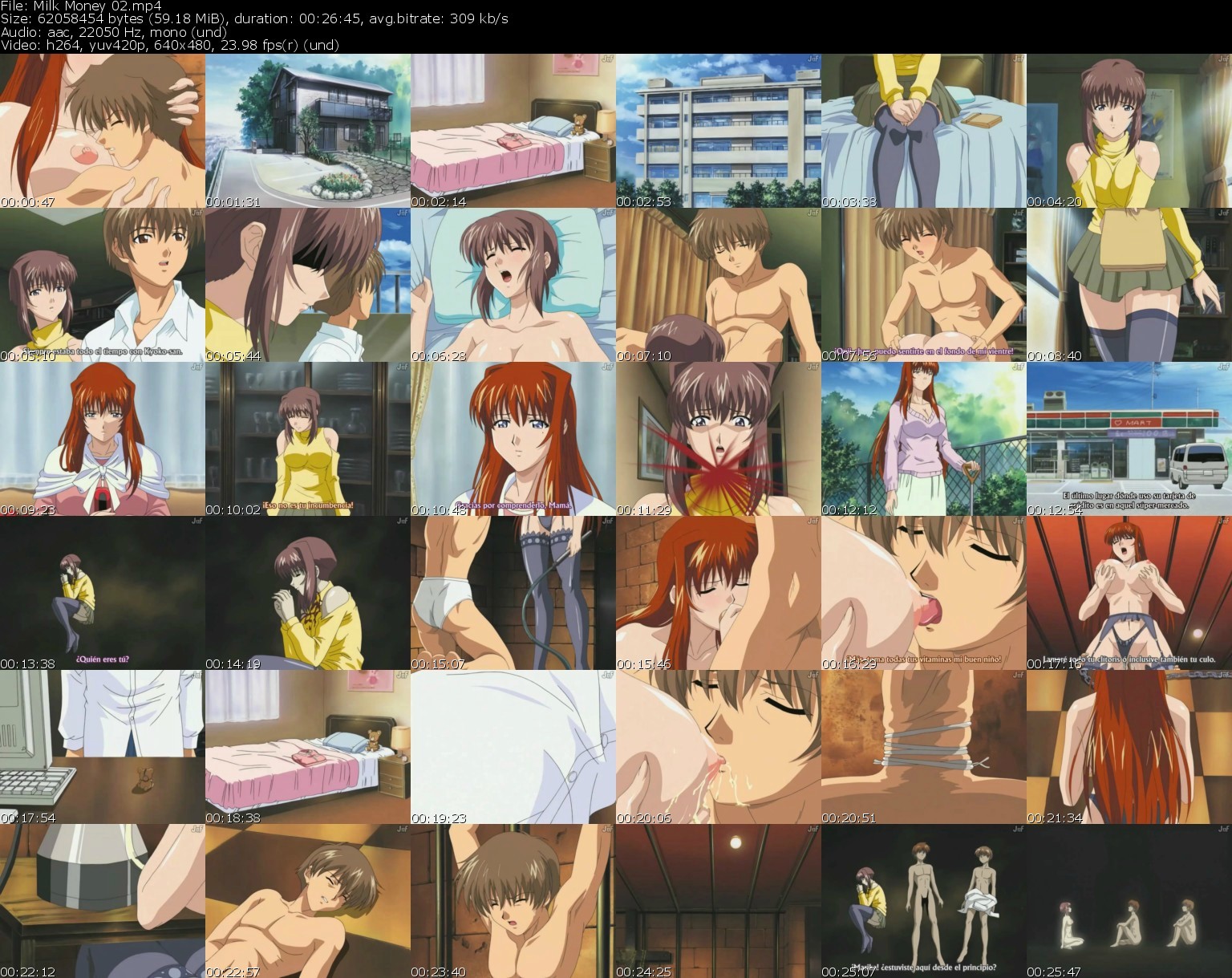The height and width of the screenshot is (978, 1232).
Task: Select the thumbnail stamped 00:19:23
Action: point(513,747)
